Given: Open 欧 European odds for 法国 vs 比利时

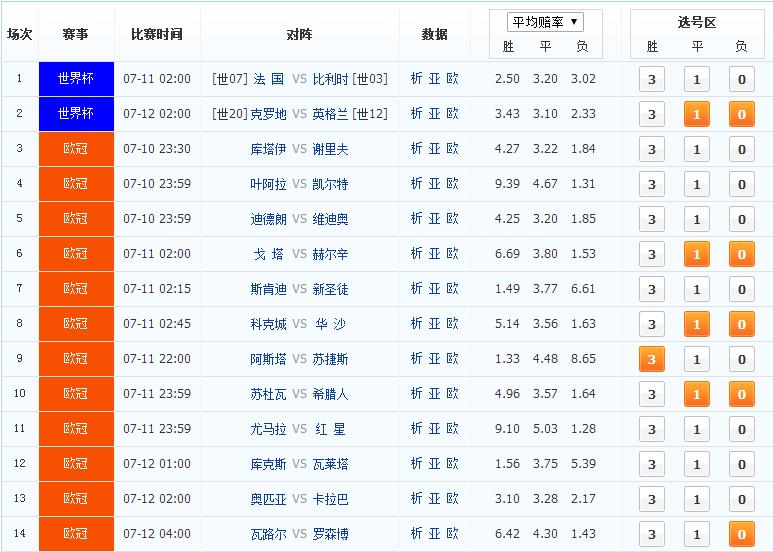Looking at the screenshot, I should (453, 78).
